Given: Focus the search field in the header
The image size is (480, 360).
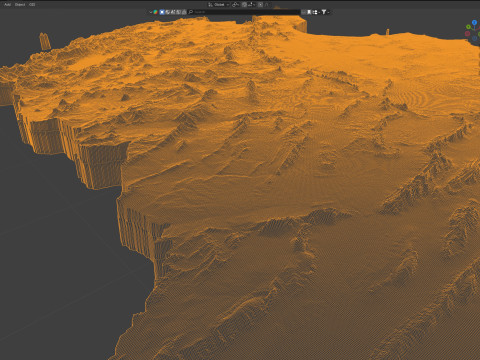Looking at the screenshot, I should 244,12.
